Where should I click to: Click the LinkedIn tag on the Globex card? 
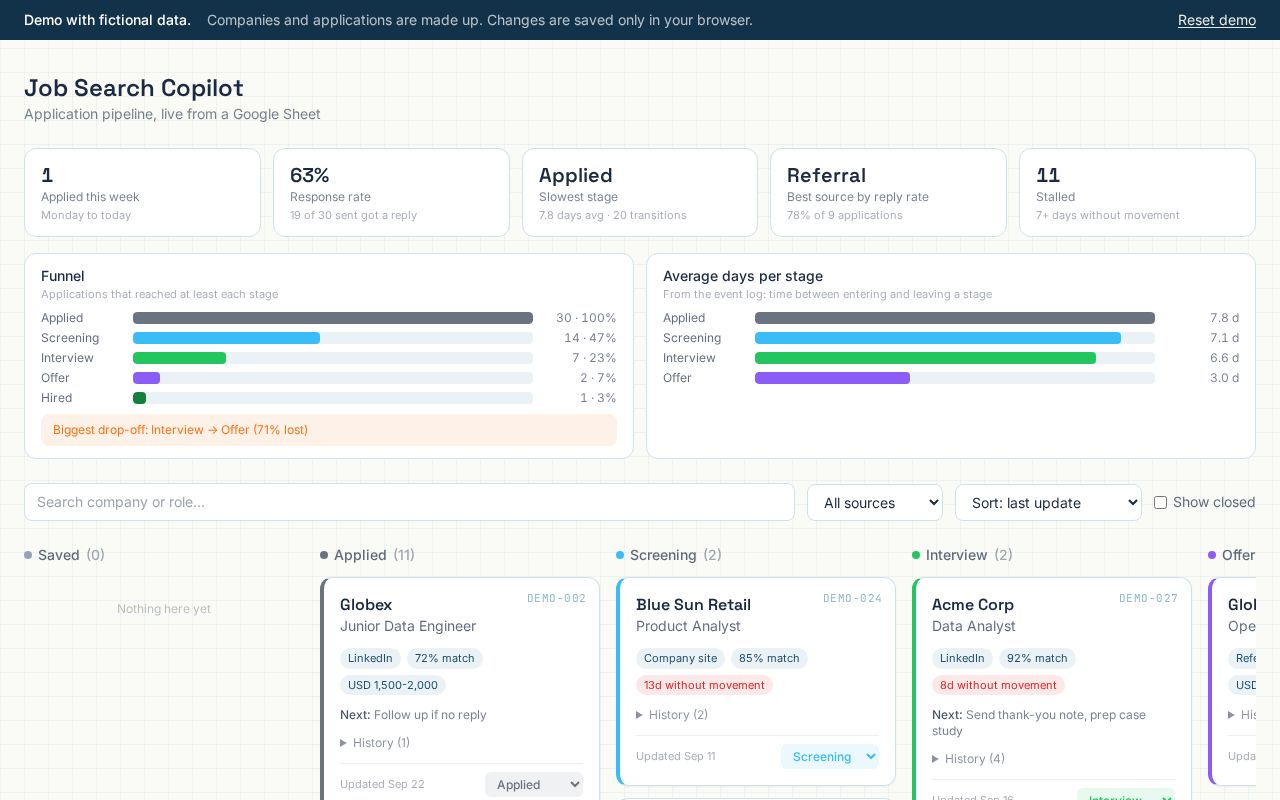370,658
